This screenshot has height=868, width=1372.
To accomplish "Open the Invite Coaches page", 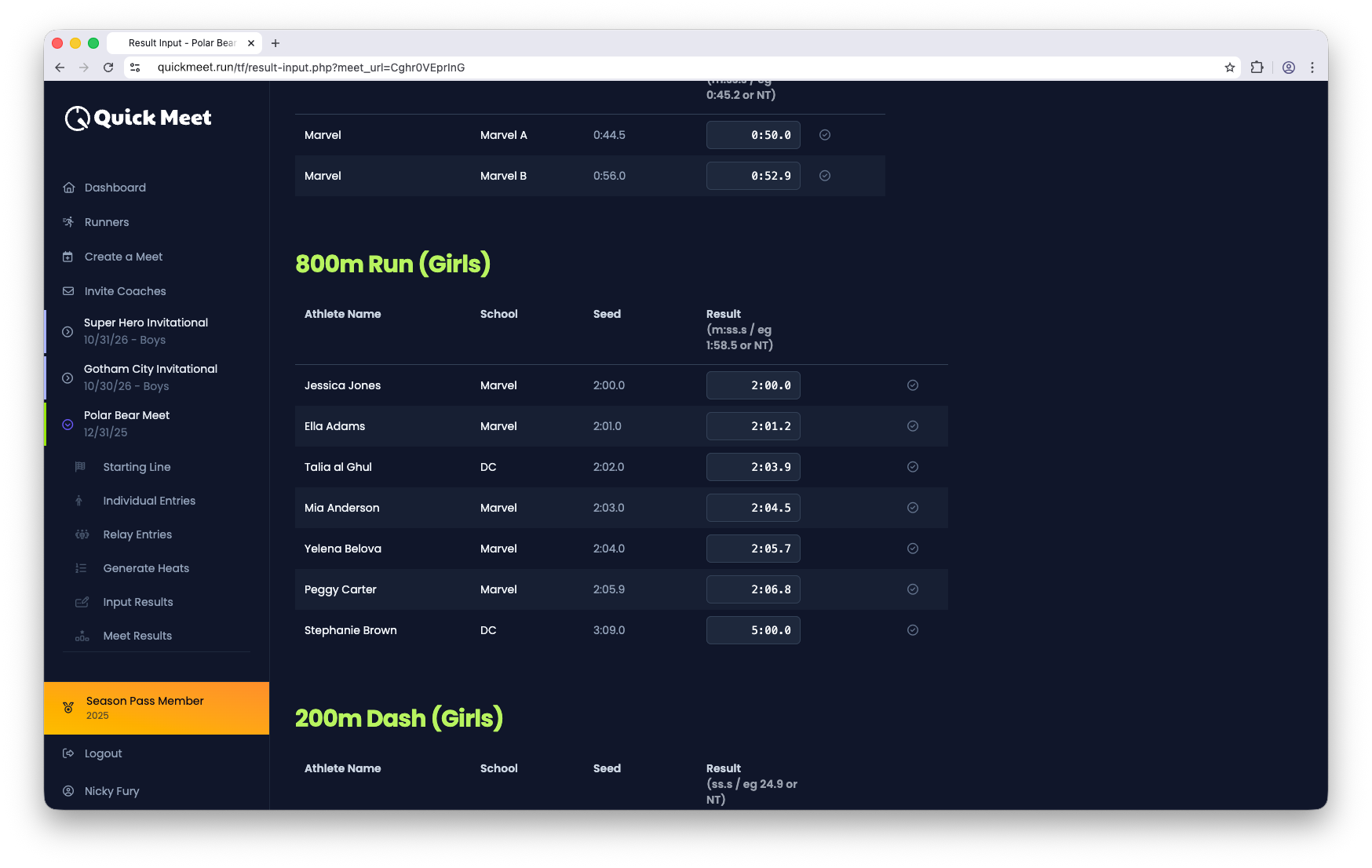I will [125, 291].
